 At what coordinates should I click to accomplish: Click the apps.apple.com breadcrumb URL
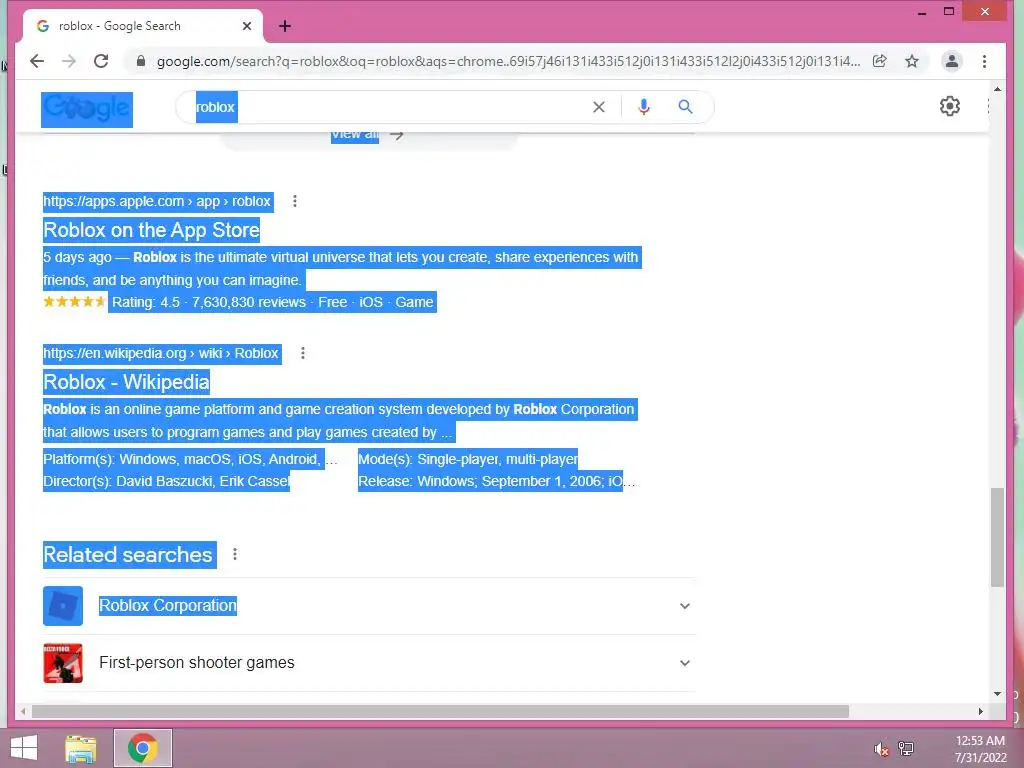pos(157,201)
